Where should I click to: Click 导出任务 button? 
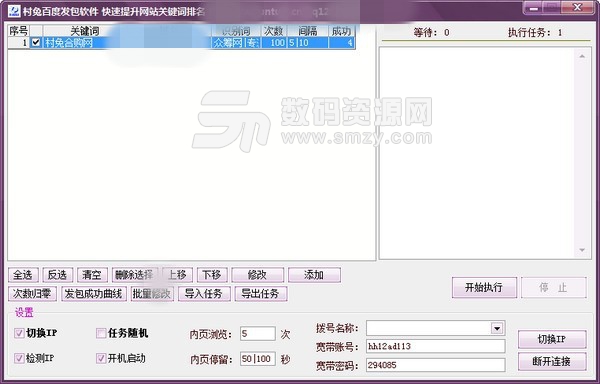pos(261,294)
